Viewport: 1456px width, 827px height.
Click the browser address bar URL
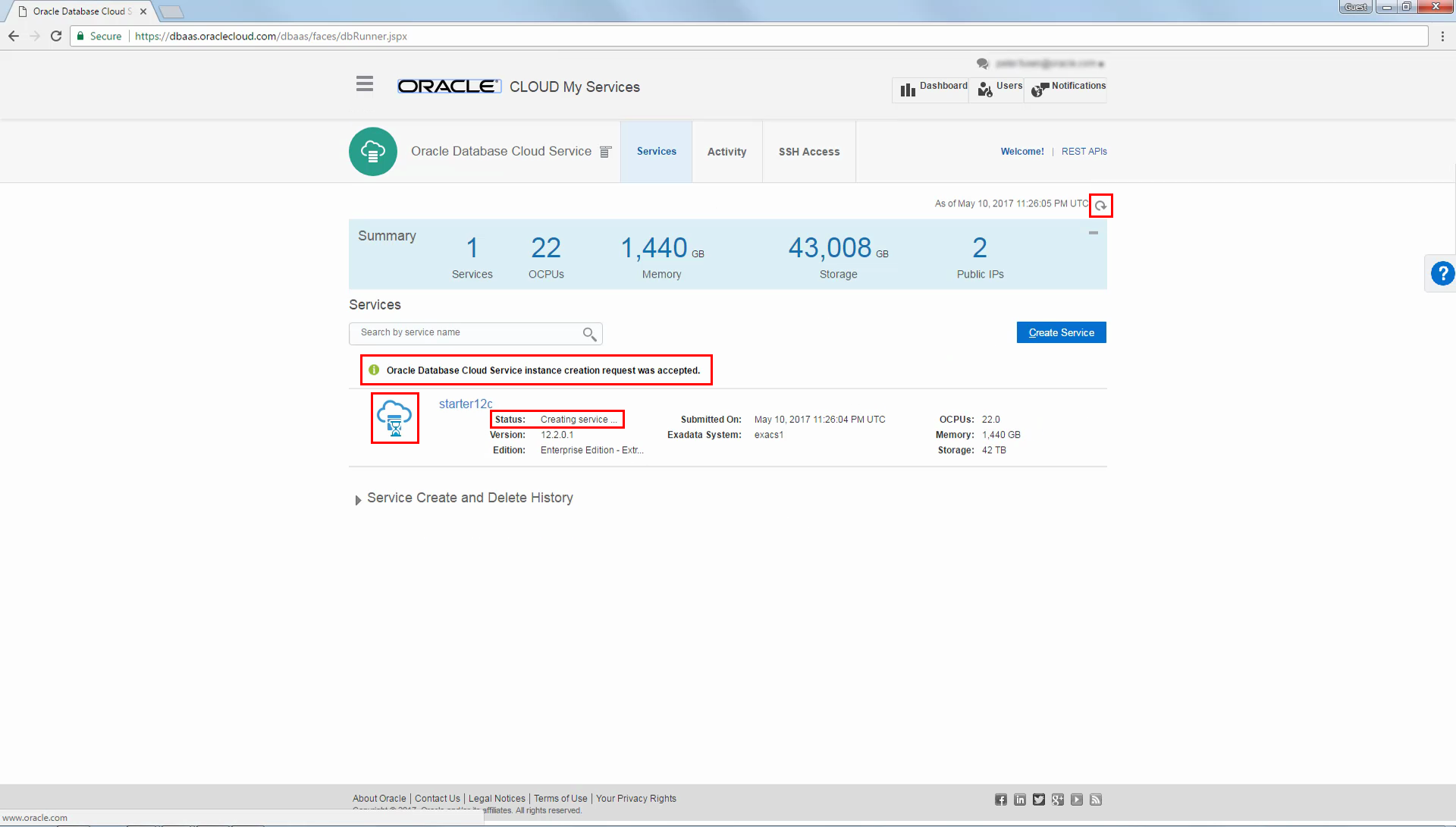pyautogui.click(x=271, y=36)
